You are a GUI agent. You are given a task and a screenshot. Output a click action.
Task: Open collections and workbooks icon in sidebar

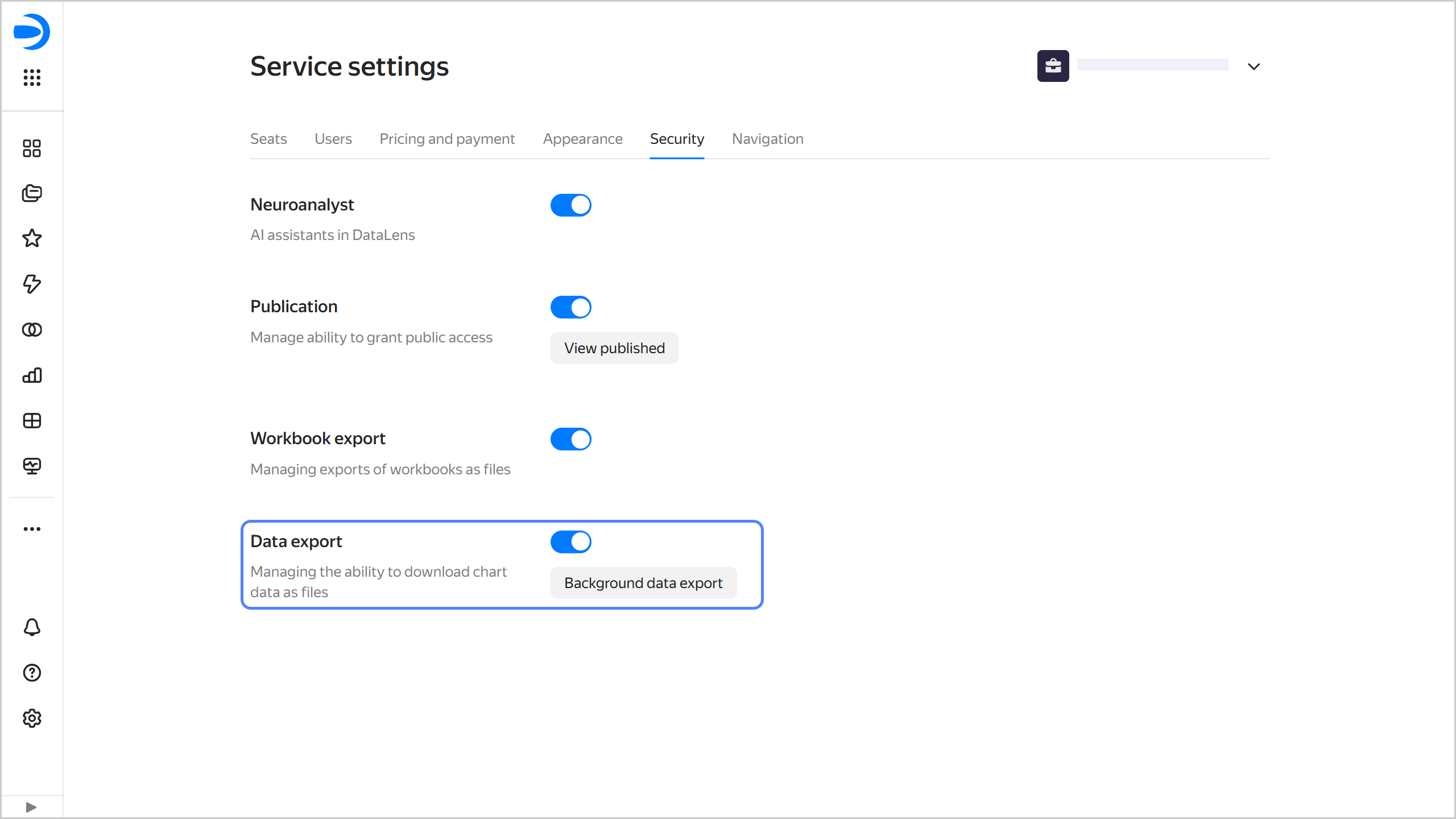pyautogui.click(x=32, y=193)
